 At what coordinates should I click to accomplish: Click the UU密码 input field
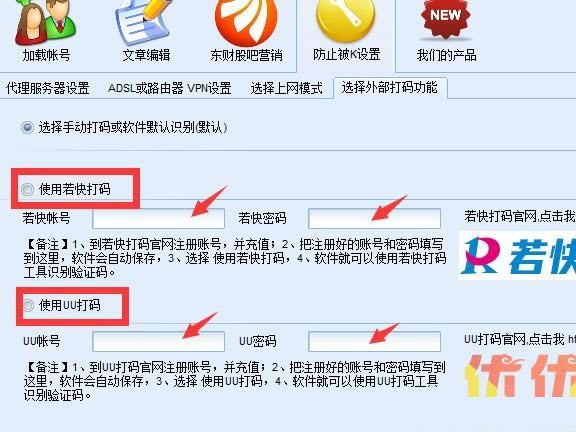pos(375,341)
